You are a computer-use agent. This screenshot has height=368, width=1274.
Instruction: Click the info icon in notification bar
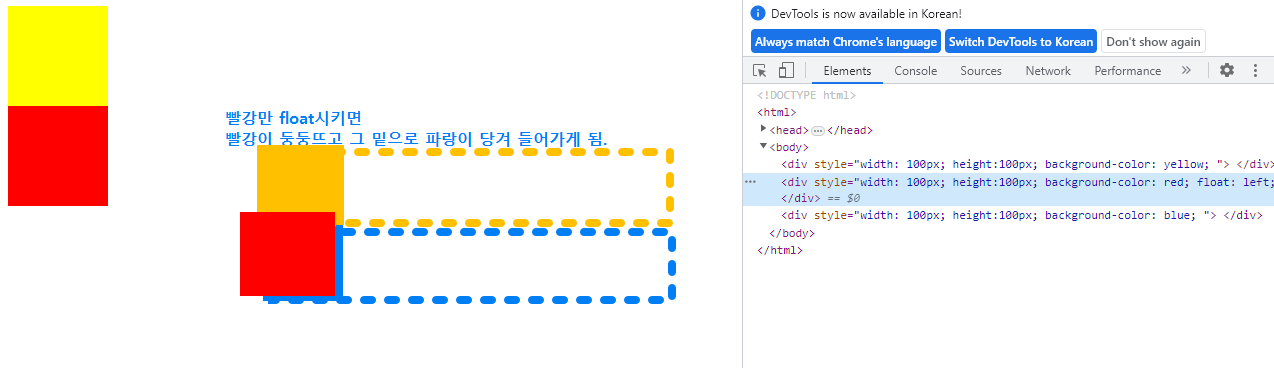click(x=758, y=14)
